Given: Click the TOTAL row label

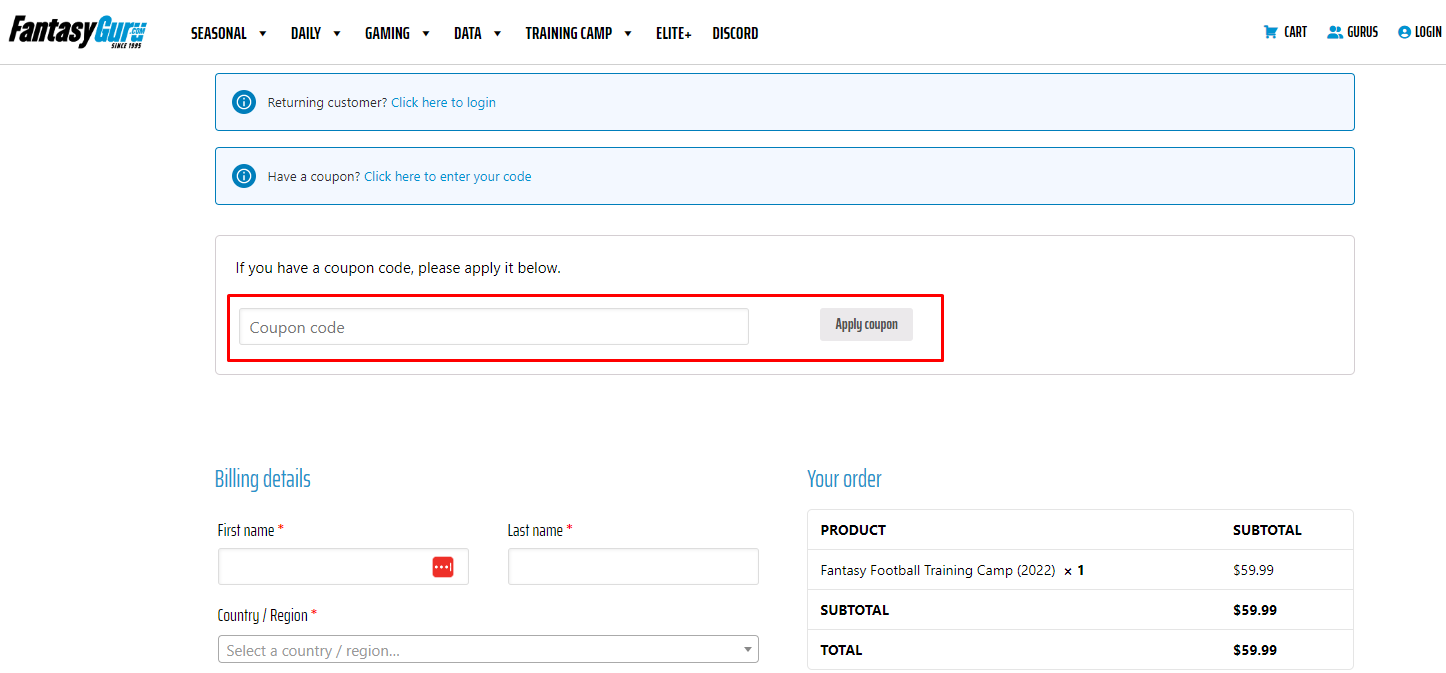Looking at the screenshot, I should 841,650.
